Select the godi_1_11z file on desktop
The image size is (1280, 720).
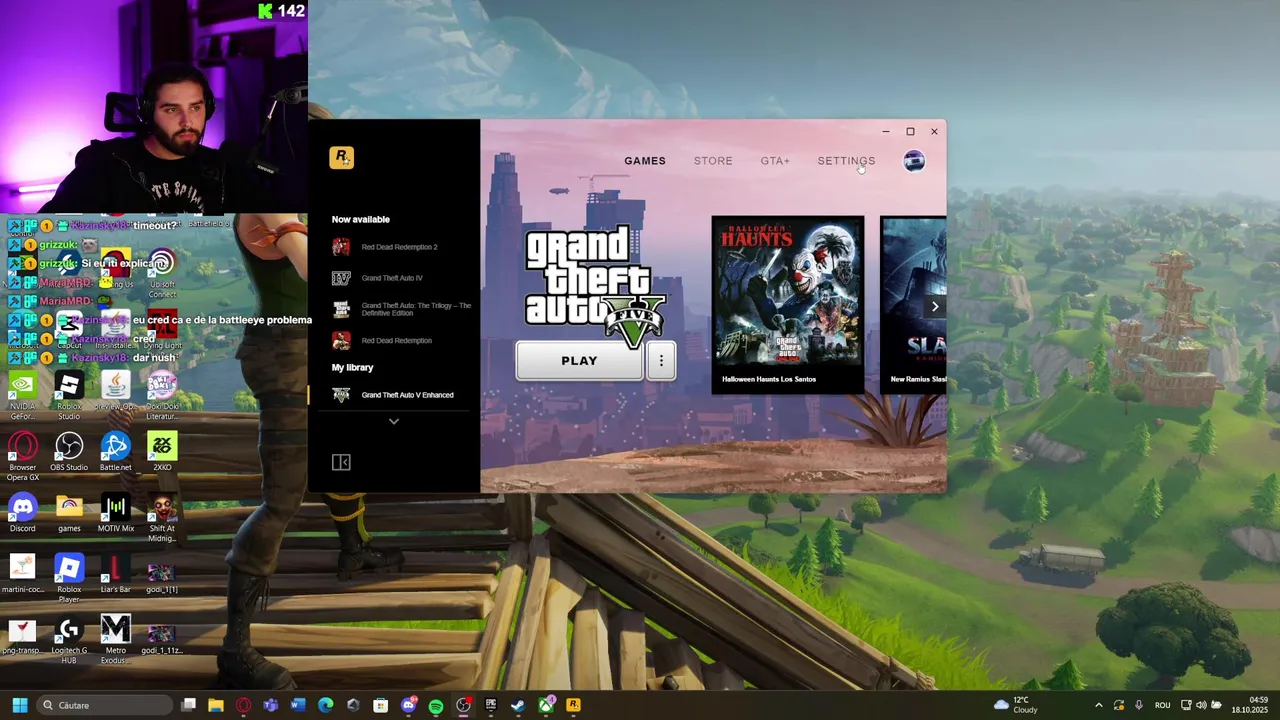[160, 640]
